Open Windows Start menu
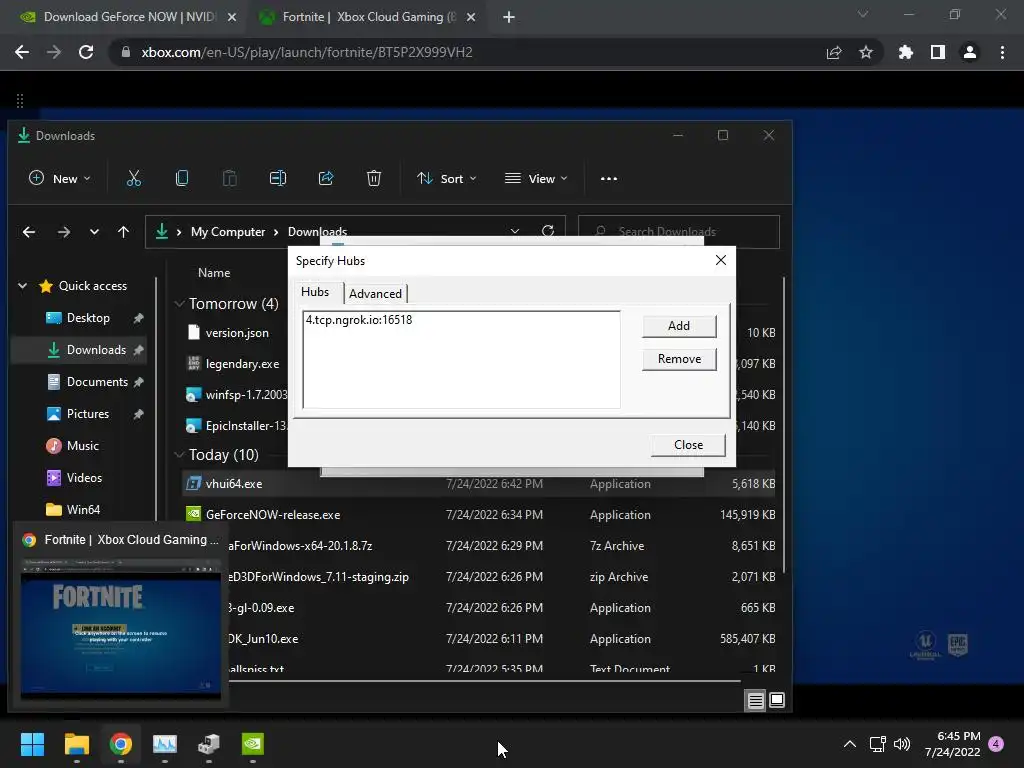The width and height of the screenshot is (1024, 768). point(32,744)
